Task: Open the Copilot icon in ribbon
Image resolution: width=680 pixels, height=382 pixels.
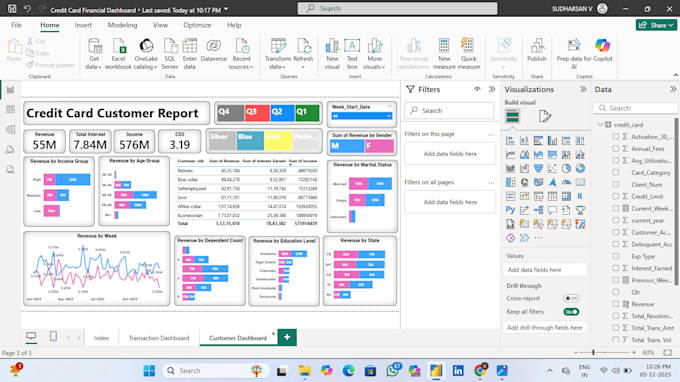Action: (x=603, y=45)
